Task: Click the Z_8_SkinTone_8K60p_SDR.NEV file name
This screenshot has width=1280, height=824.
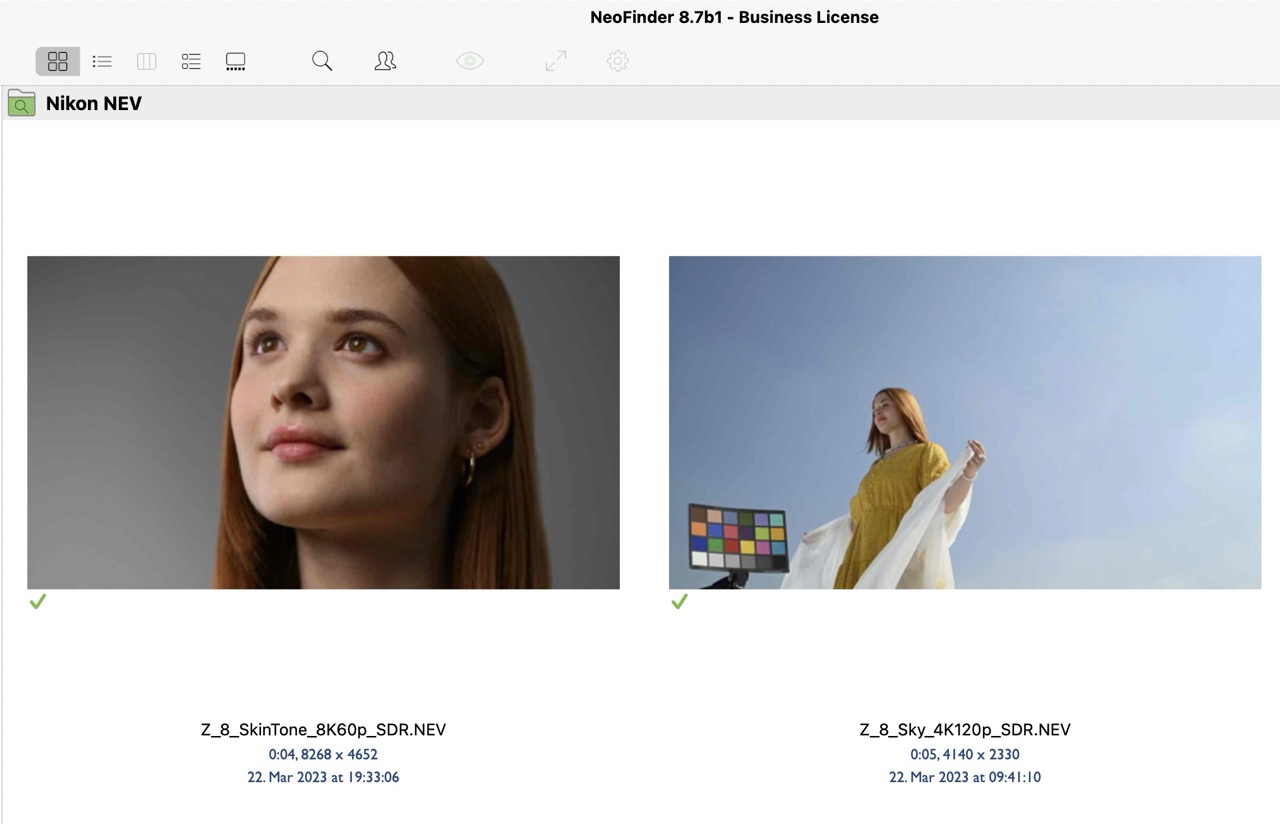Action: [x=323, y=730]
